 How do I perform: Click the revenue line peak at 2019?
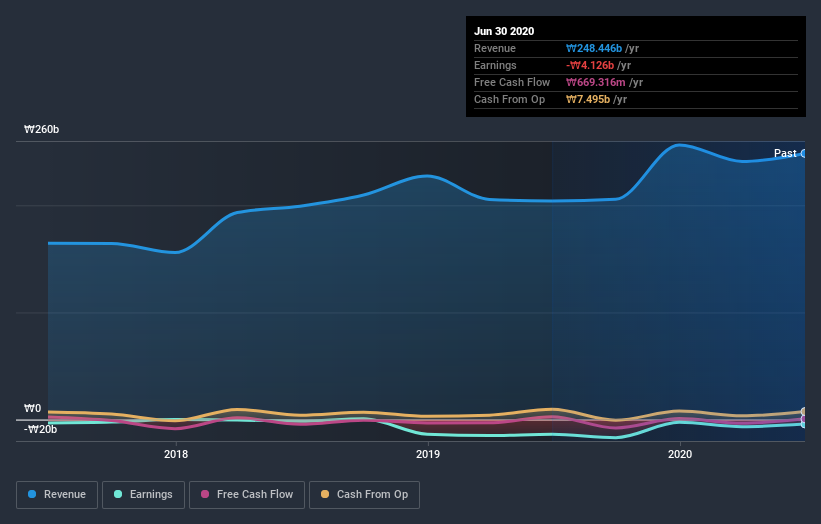[428, 176]
